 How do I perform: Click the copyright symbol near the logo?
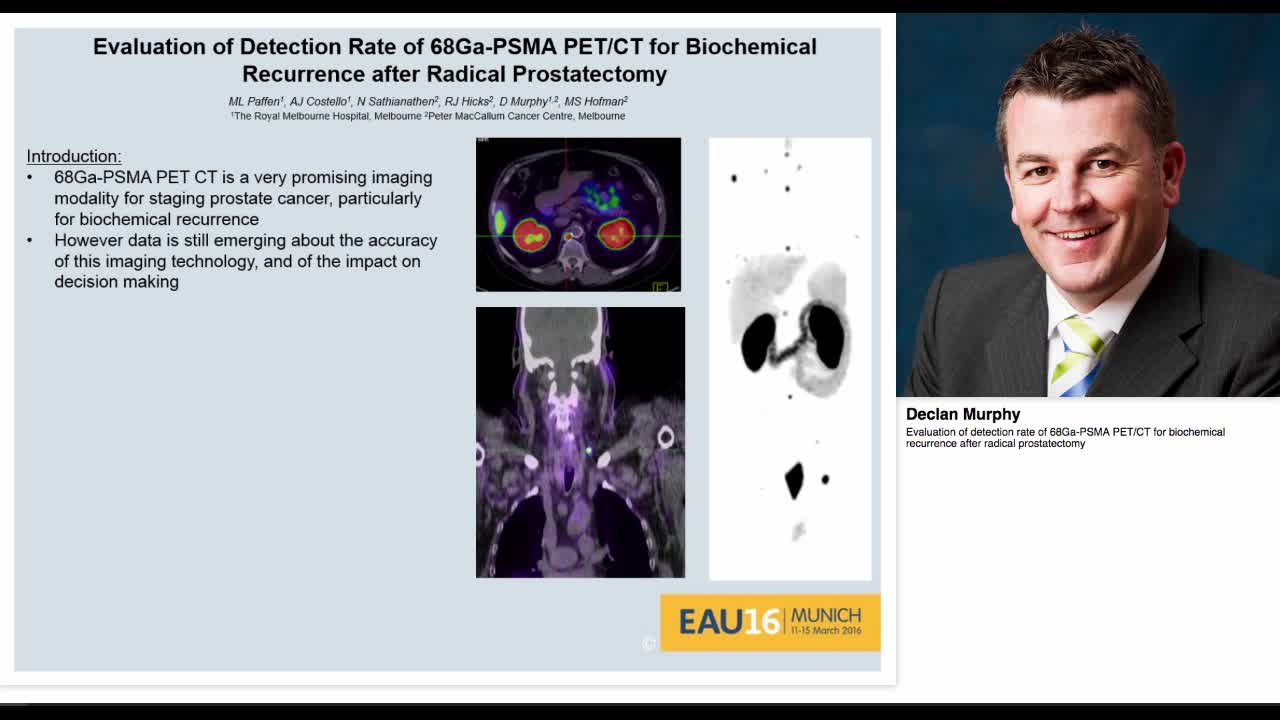click(648, 645)
